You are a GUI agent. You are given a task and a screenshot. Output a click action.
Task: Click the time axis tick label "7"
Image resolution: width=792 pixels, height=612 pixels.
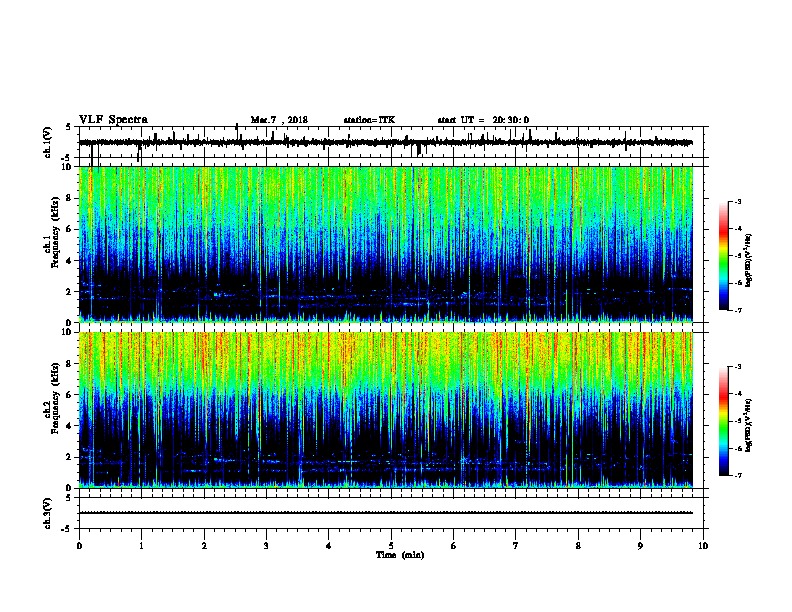[516, 546]
